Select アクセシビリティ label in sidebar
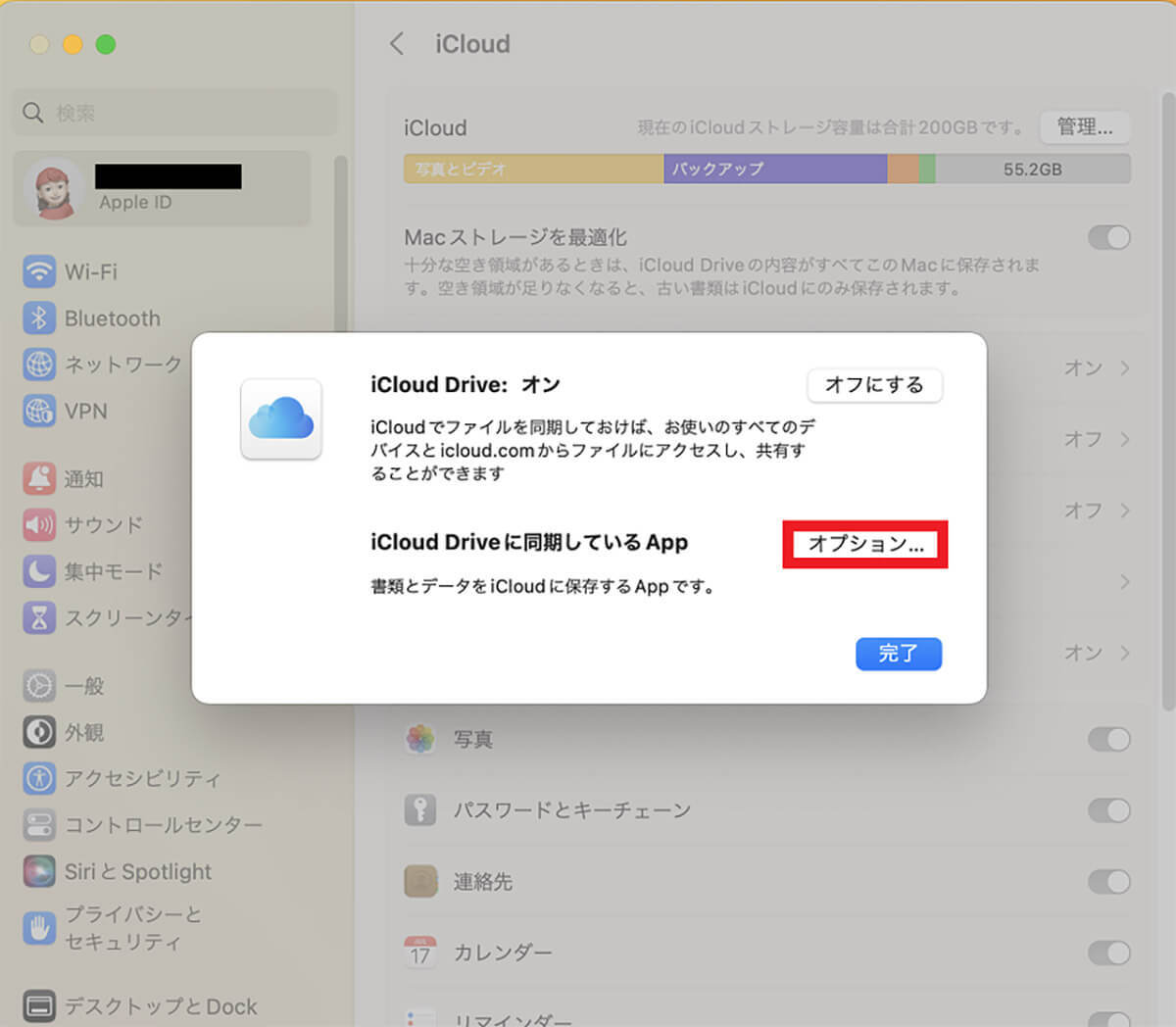The height and width of the screenshot is (1027, 1176). (143, 779)
